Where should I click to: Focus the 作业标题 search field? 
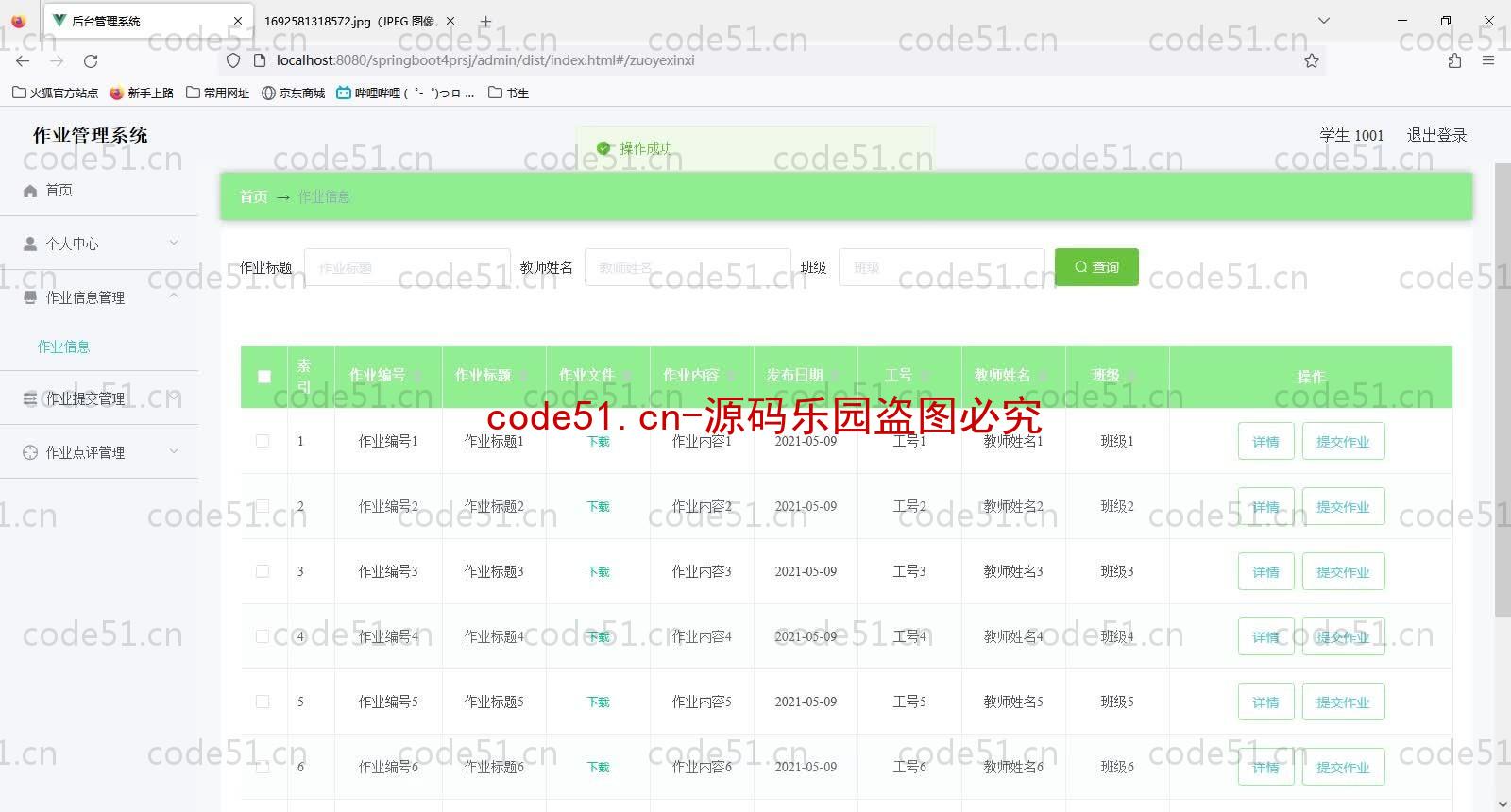[x=407, y=267]
